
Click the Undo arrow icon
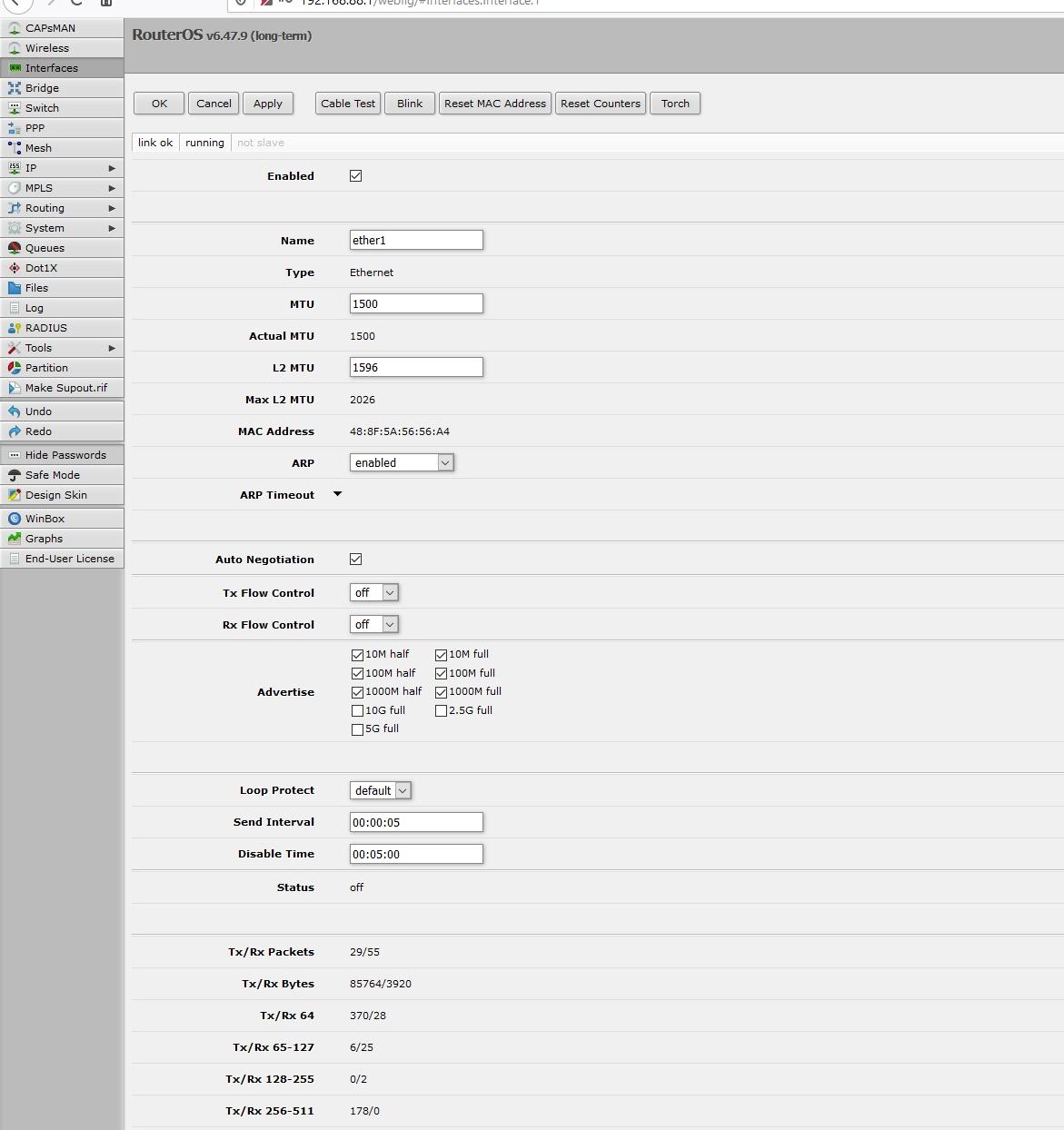click(15, 411)
